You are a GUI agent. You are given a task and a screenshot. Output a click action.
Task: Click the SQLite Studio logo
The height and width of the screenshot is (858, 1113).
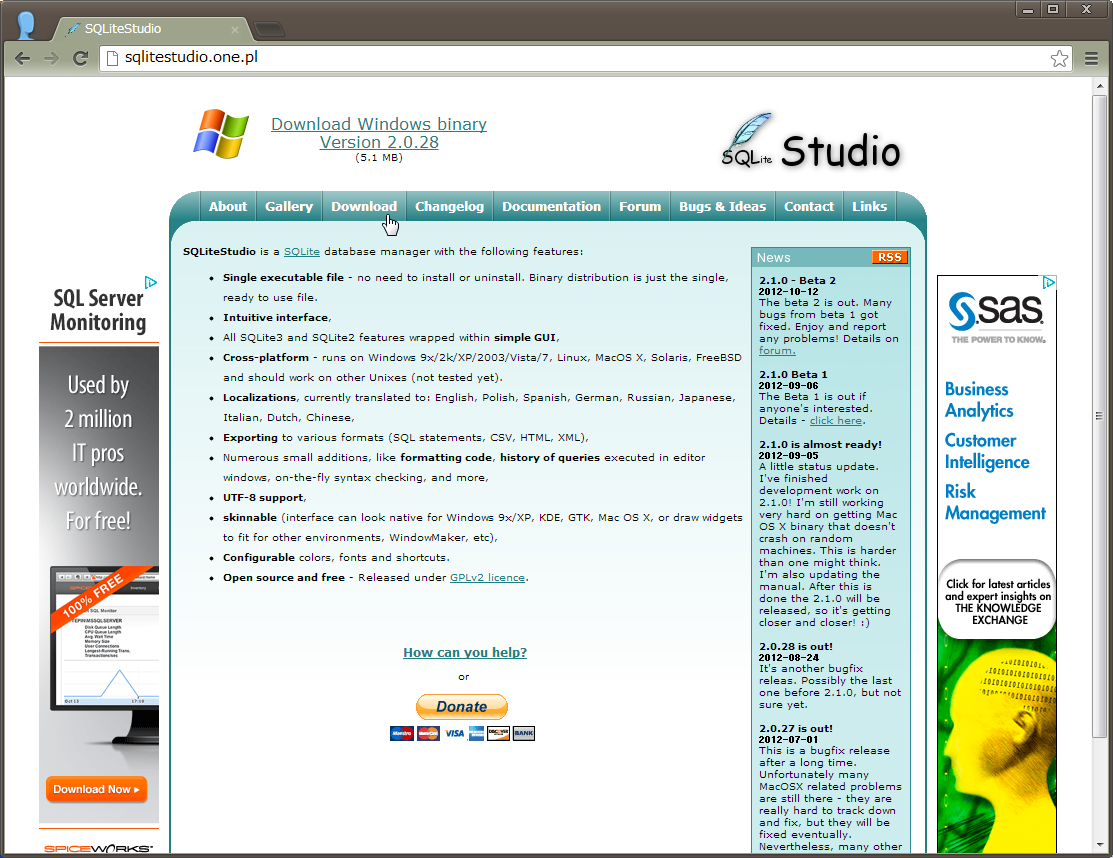[x=811, y=141]
